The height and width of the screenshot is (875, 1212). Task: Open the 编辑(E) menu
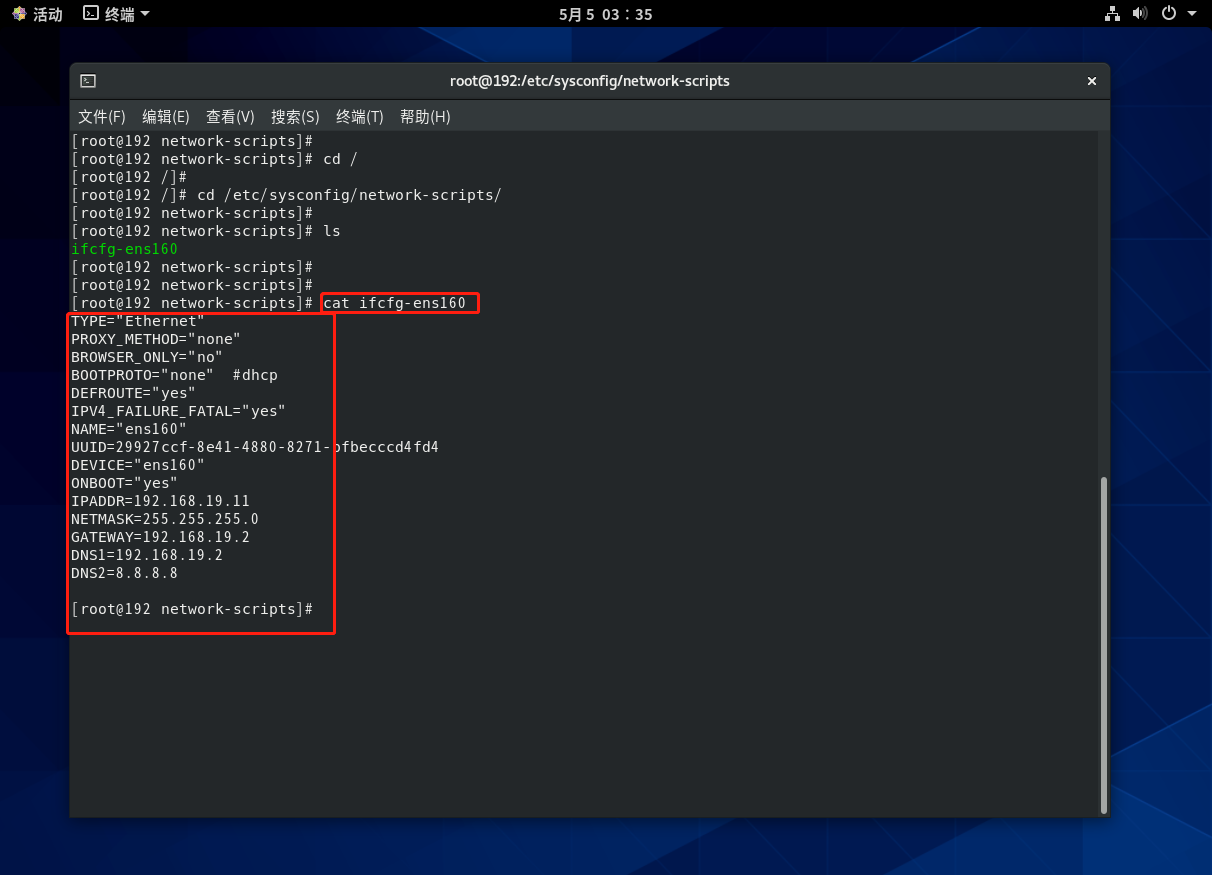165,117
